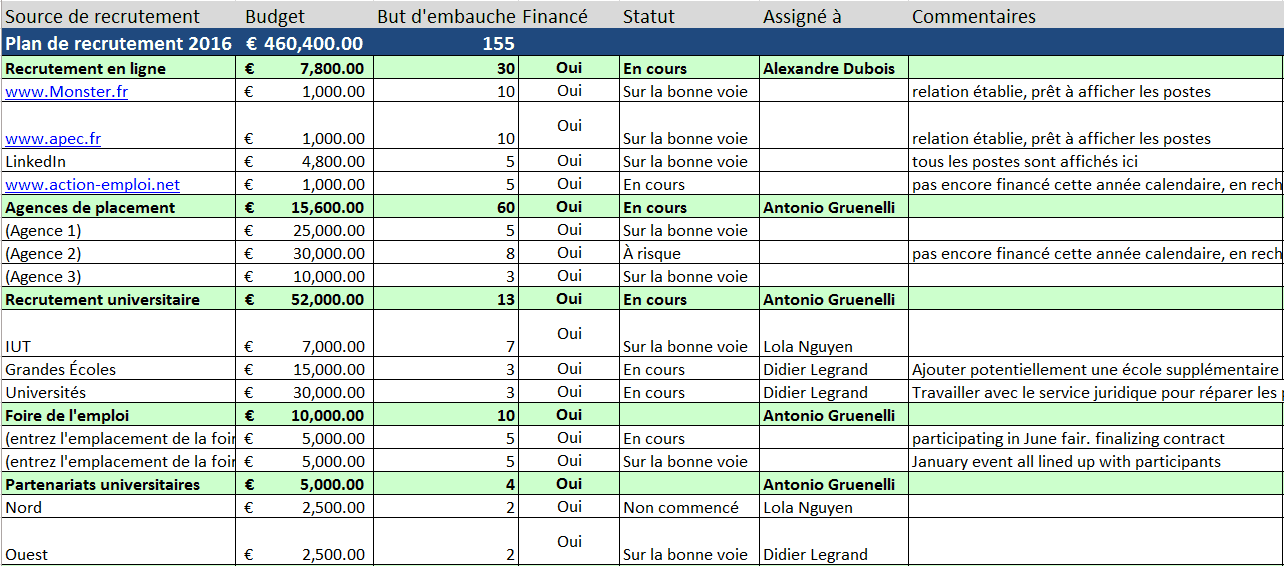Viewport: 1284px width, 566px height.
Task: Select the total hiring goal 155 cell
Action: pyautogui.click(x=496, y=44)
